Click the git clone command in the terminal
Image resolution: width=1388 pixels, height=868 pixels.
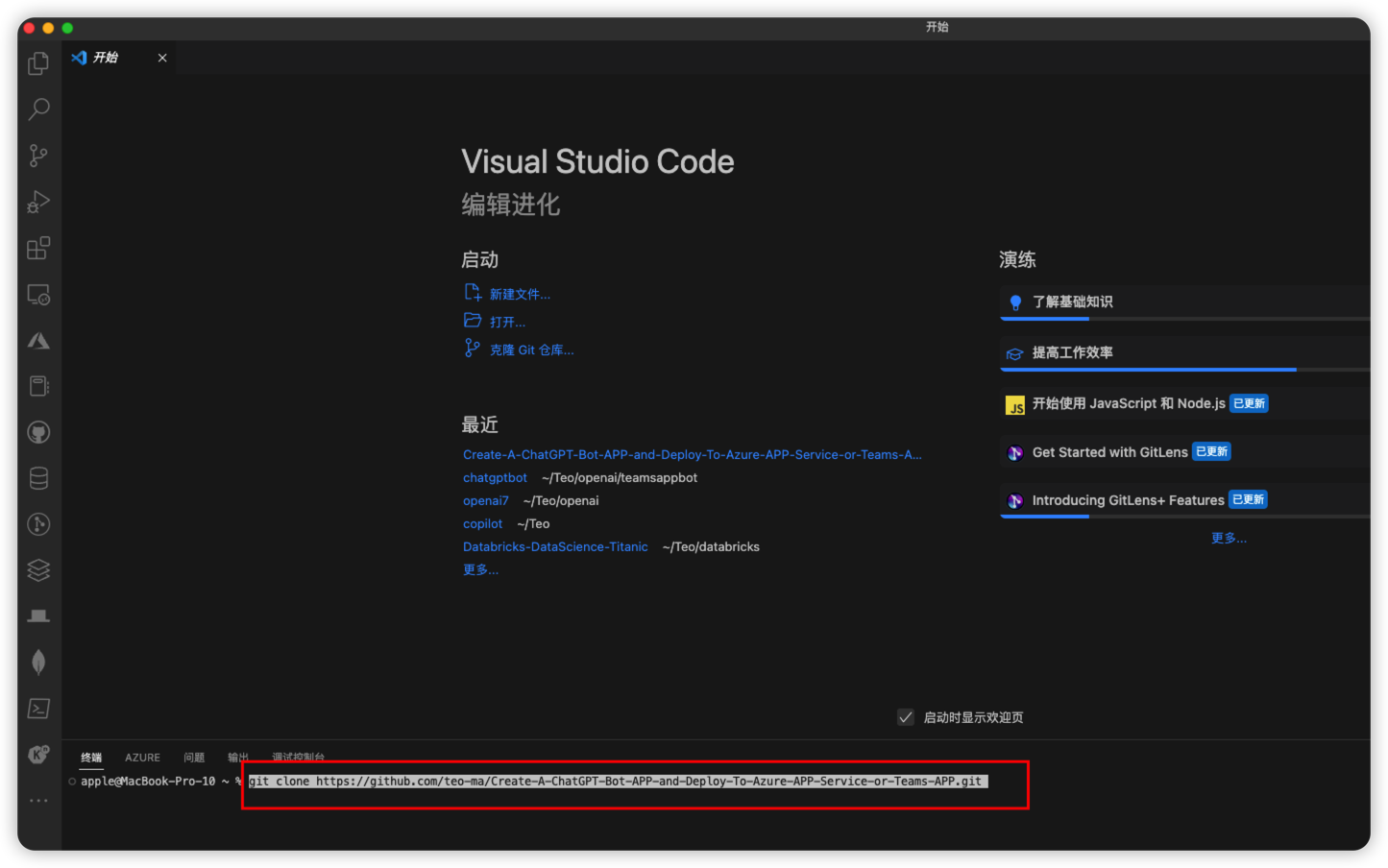(x=616, y=782)
